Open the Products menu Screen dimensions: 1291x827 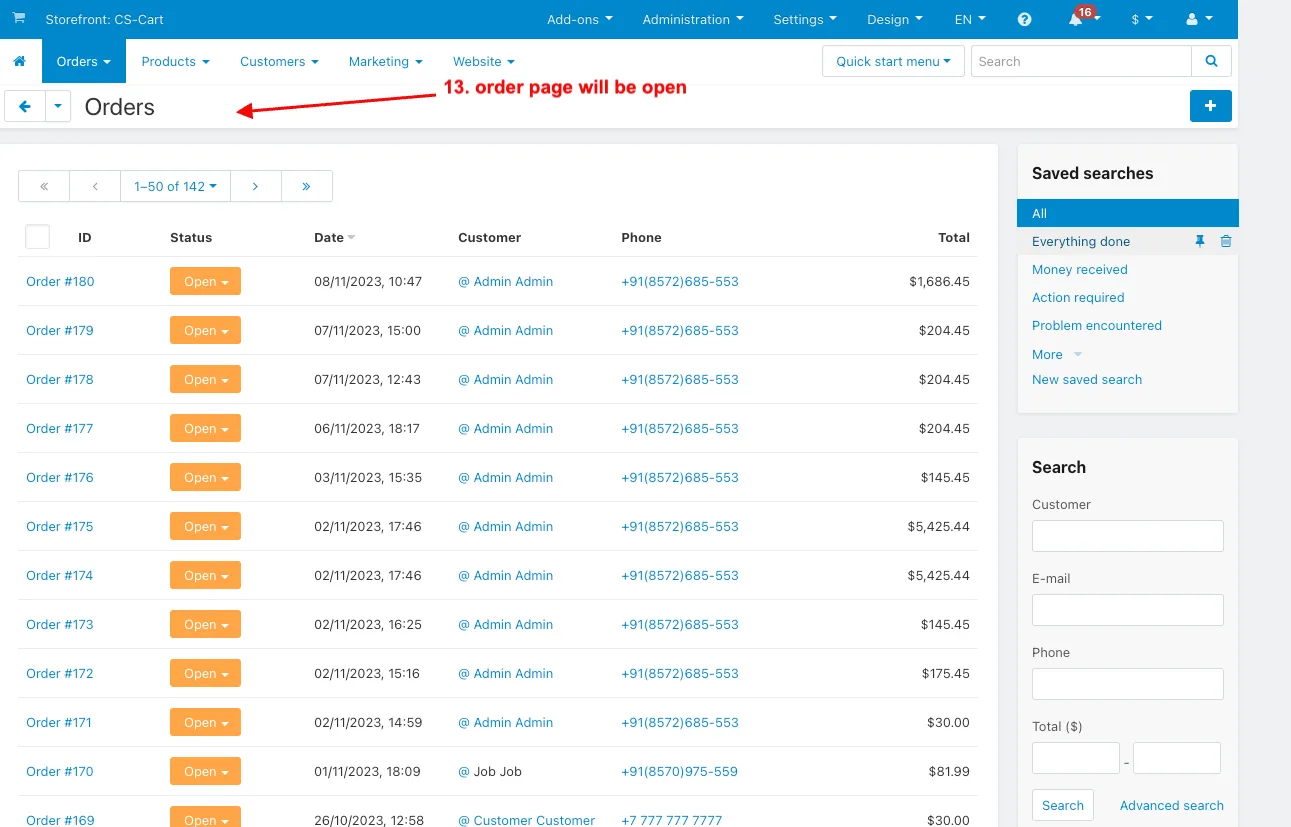175,61
